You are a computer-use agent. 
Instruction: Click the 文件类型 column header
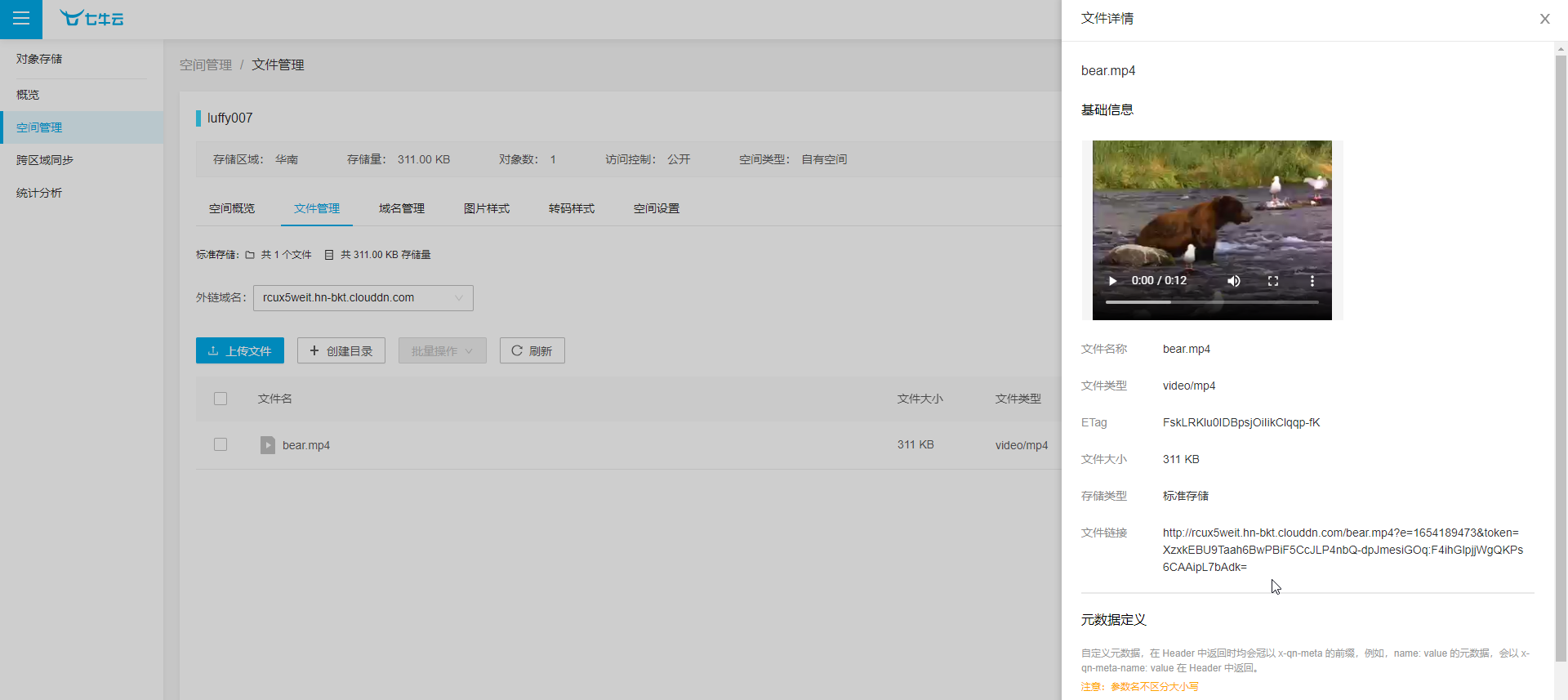coord(1018,399)
